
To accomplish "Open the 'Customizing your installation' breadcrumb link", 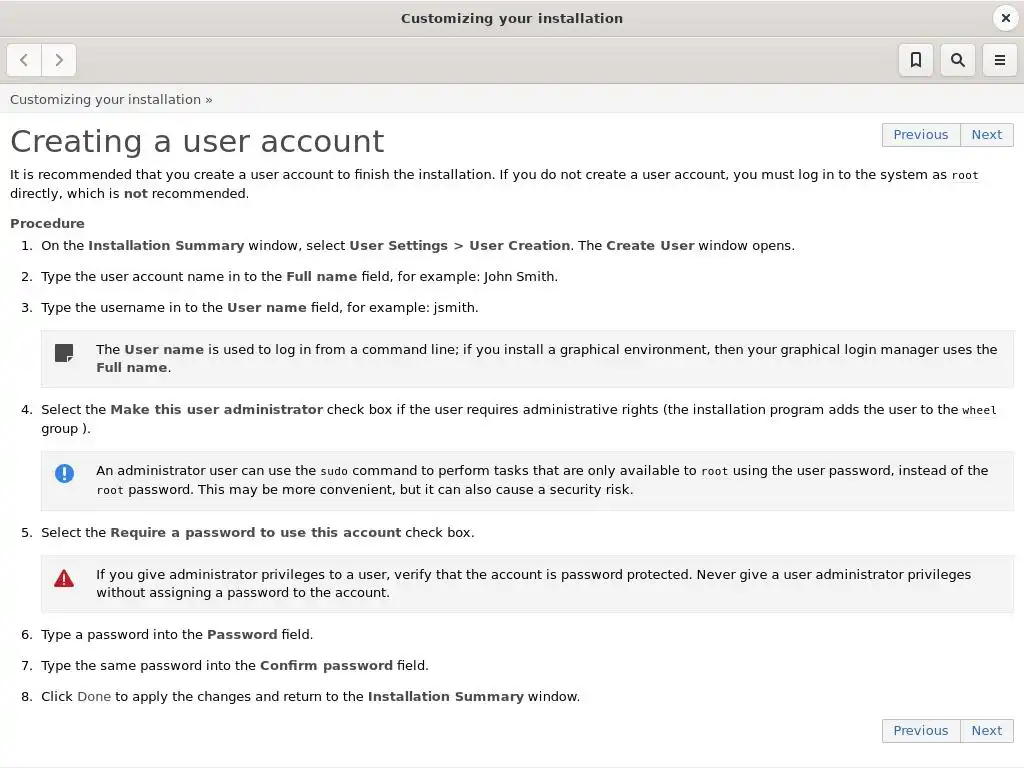I will (x=105, y=99).
